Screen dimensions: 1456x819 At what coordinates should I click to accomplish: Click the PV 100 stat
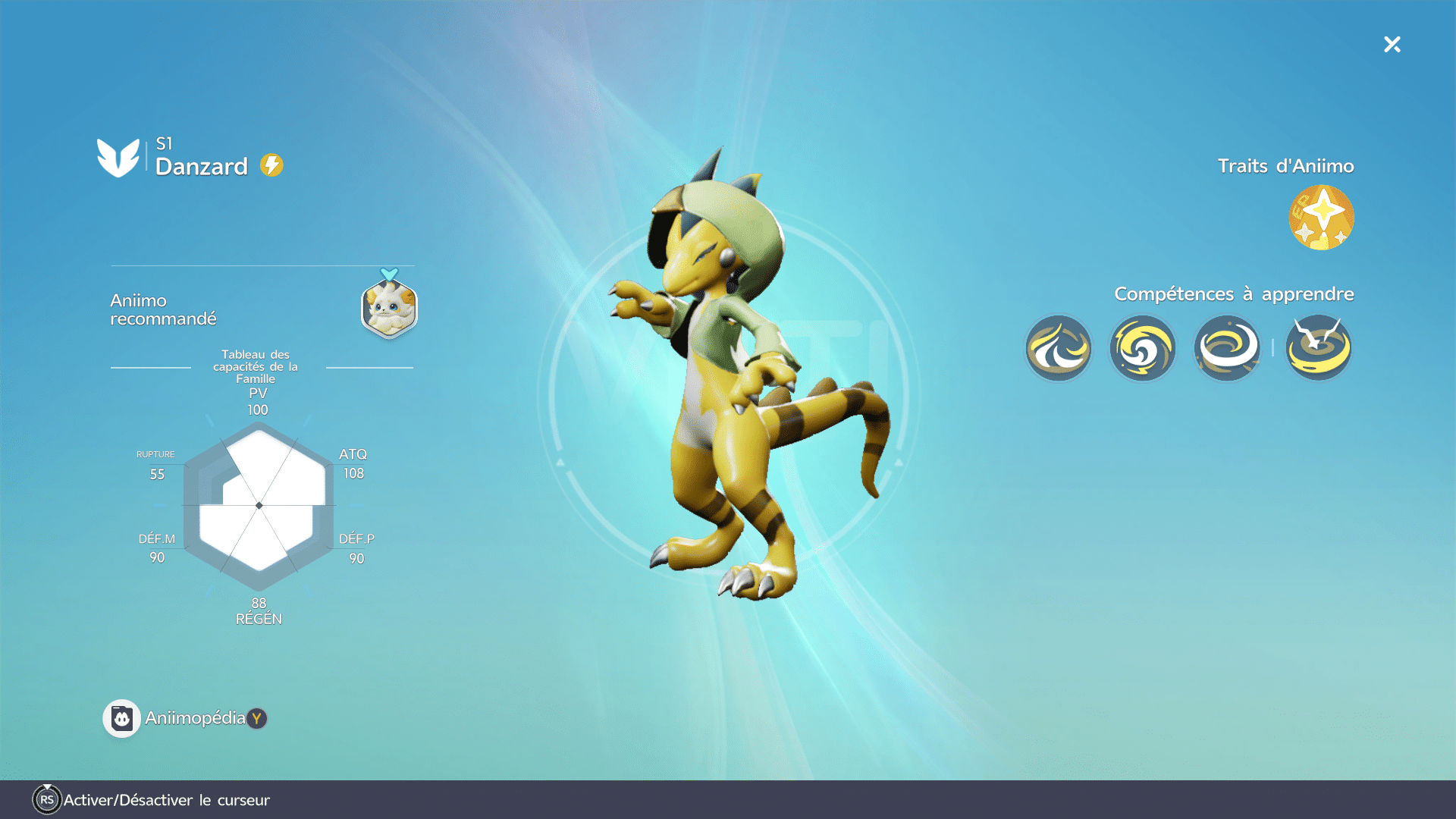258,401
